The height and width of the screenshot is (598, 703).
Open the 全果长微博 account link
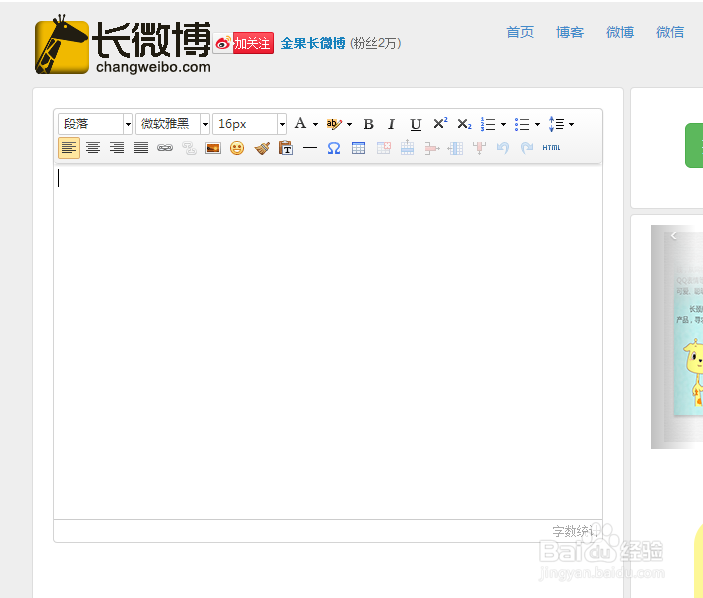(x=313, y=43)
